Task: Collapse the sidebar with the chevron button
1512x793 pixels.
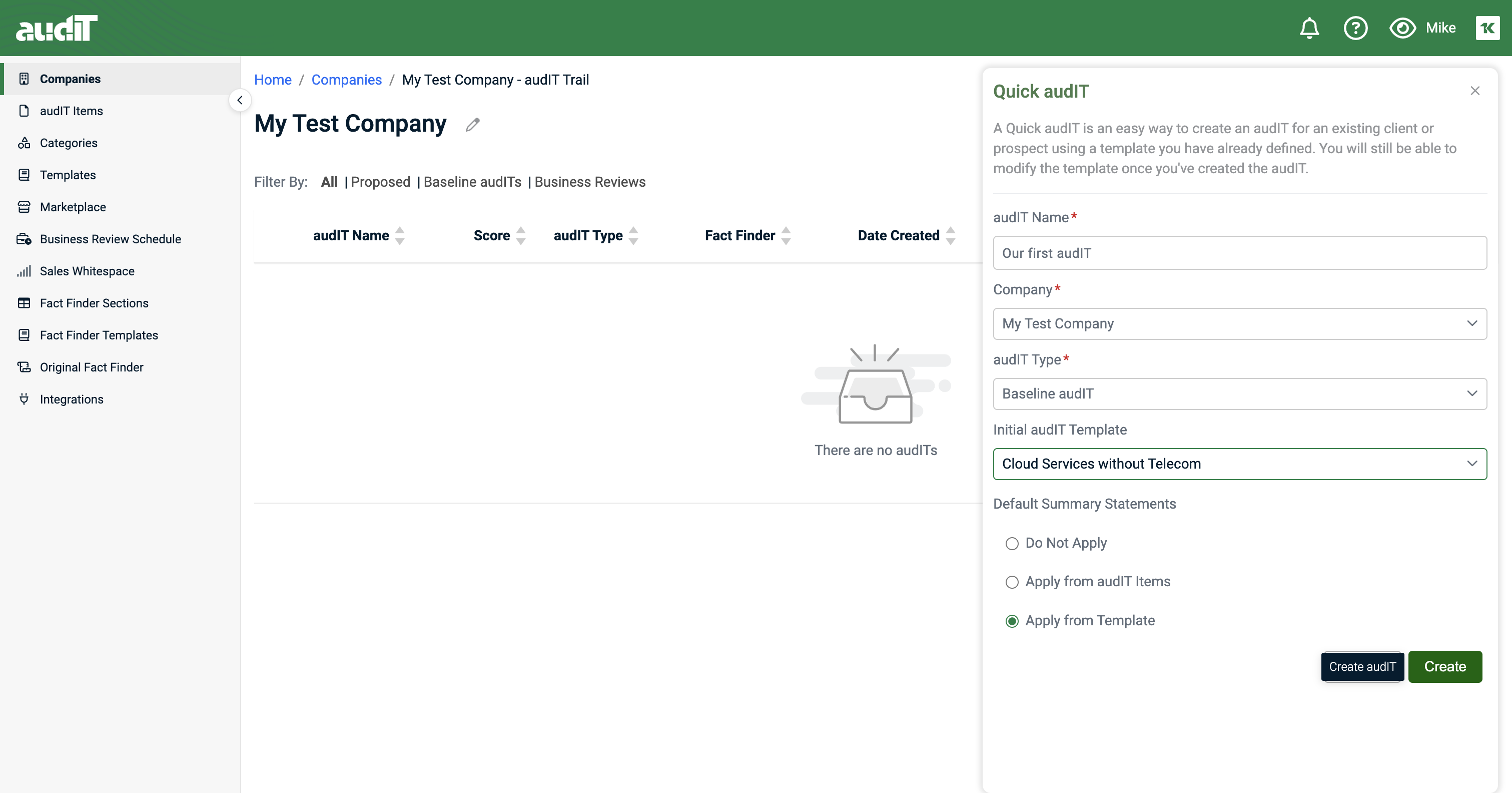Action: [240, 101]
